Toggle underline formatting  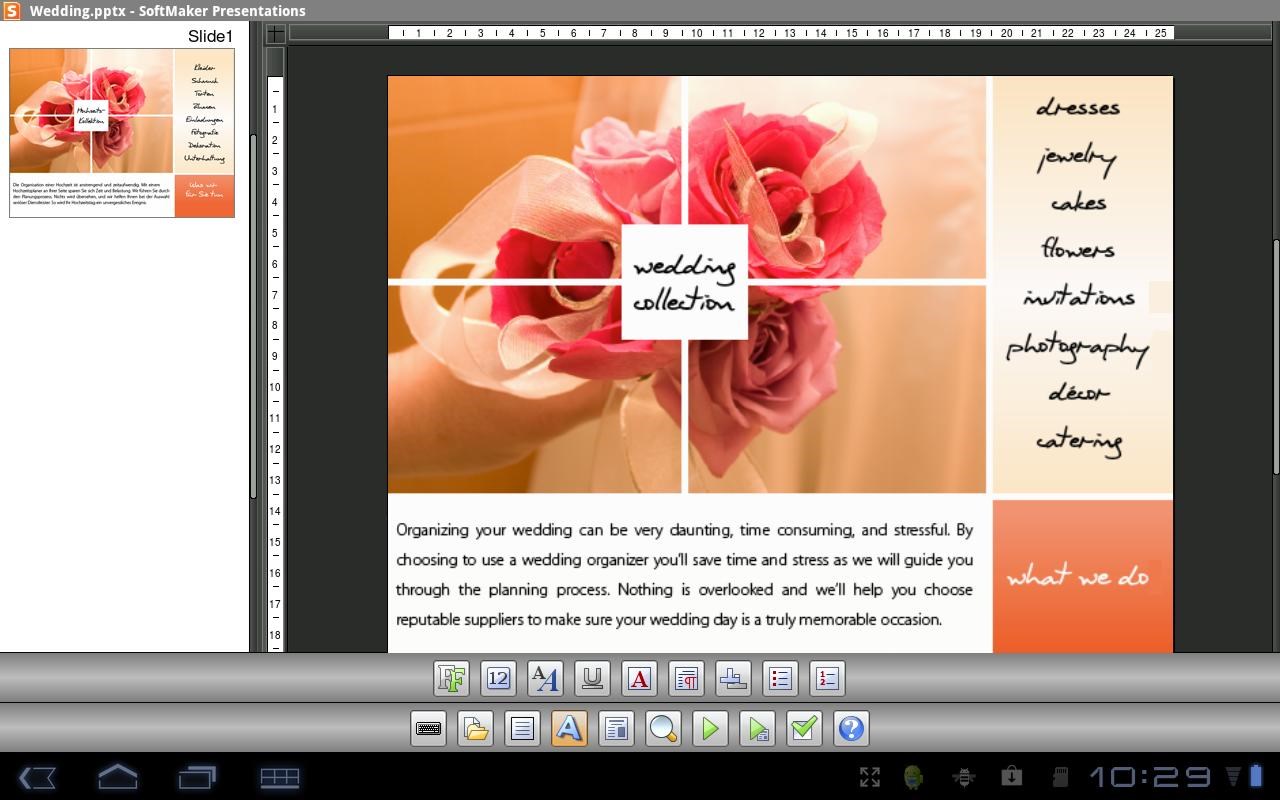coord(591,678)
